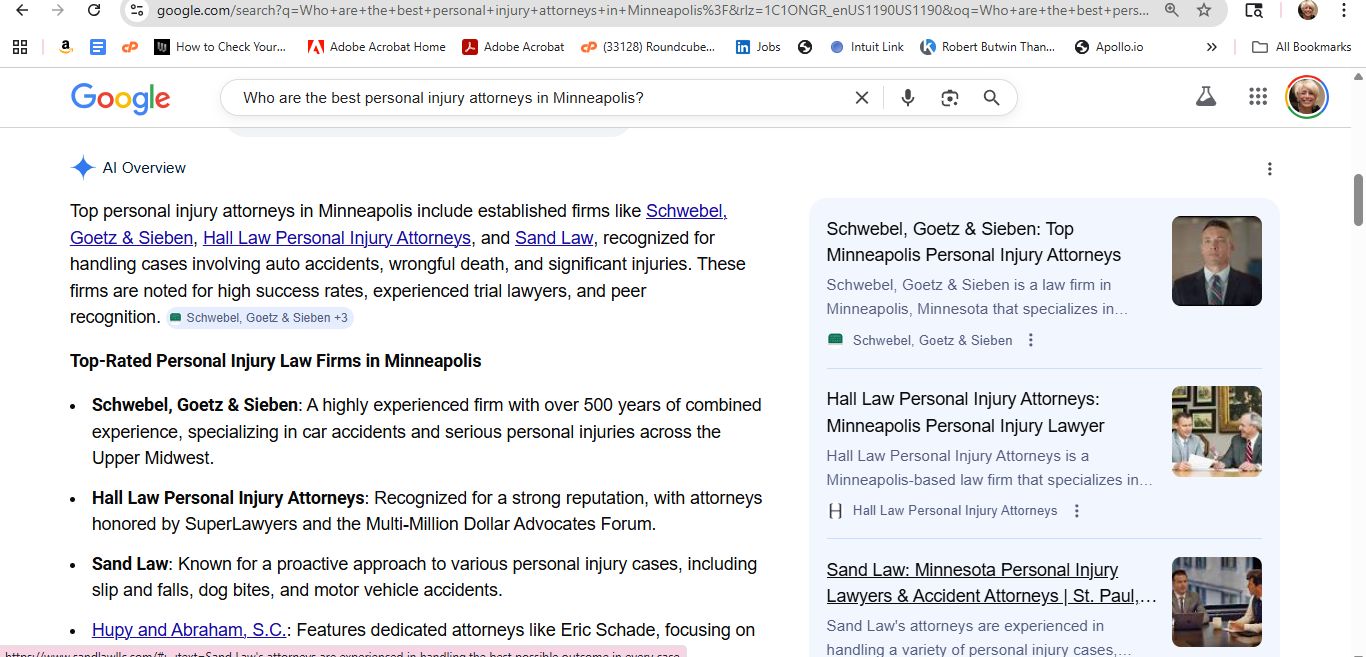
Task: Click the Schwebel source card portrait thumbnail
Action: (1216, 261)
